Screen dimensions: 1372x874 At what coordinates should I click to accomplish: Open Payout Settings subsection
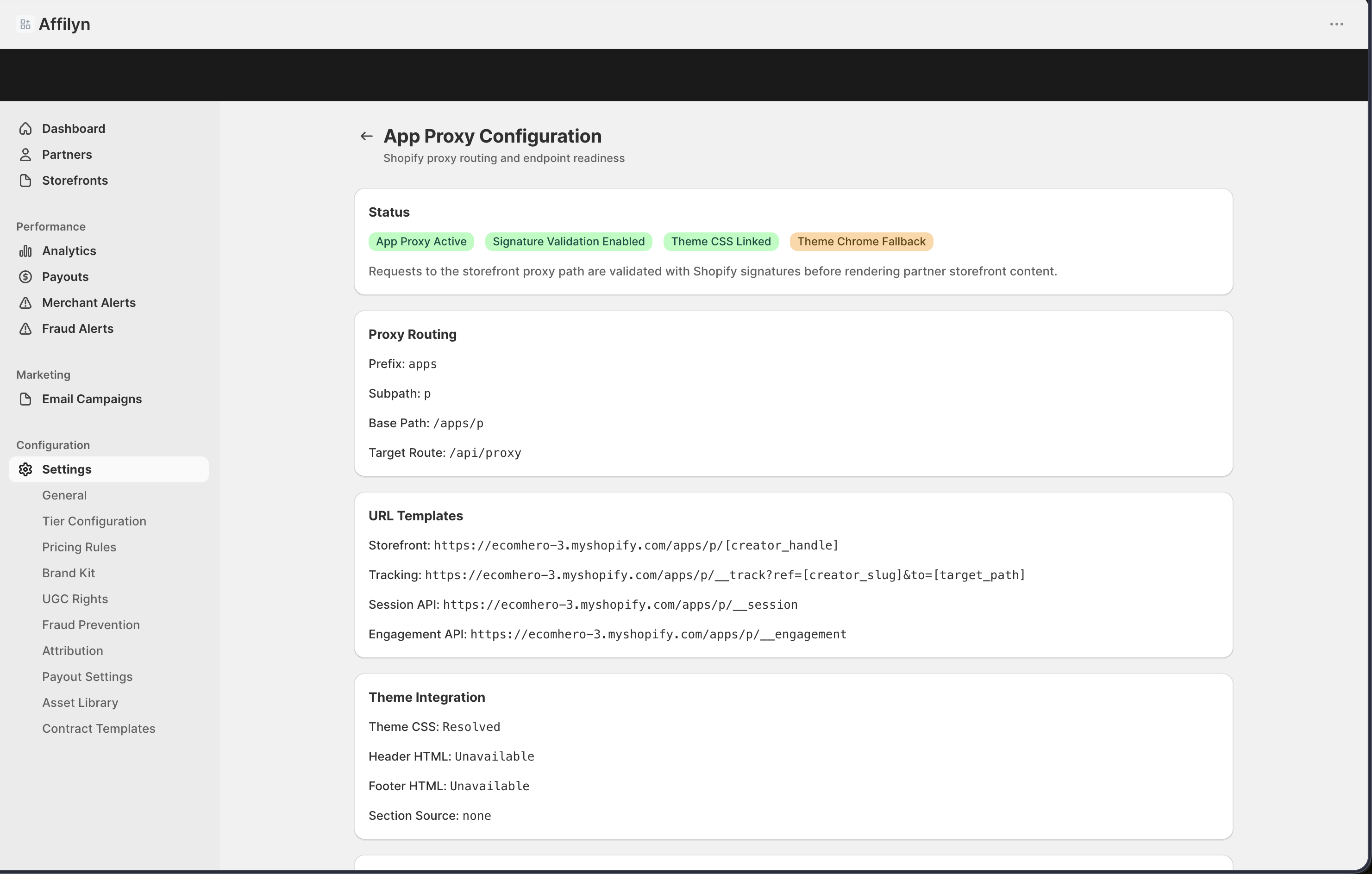tap(87, 677)
